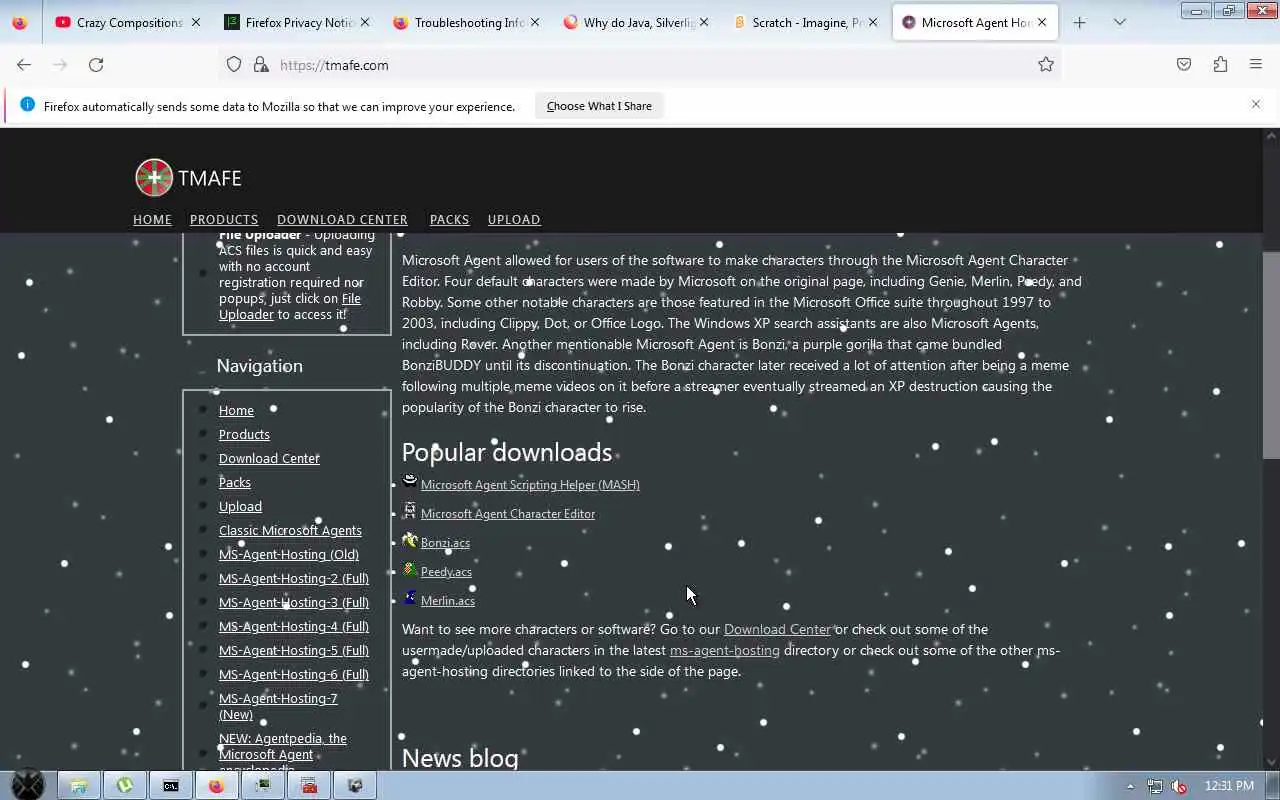
Task: Open Home link in Navigation sidebar
Action: coord(236,410)
